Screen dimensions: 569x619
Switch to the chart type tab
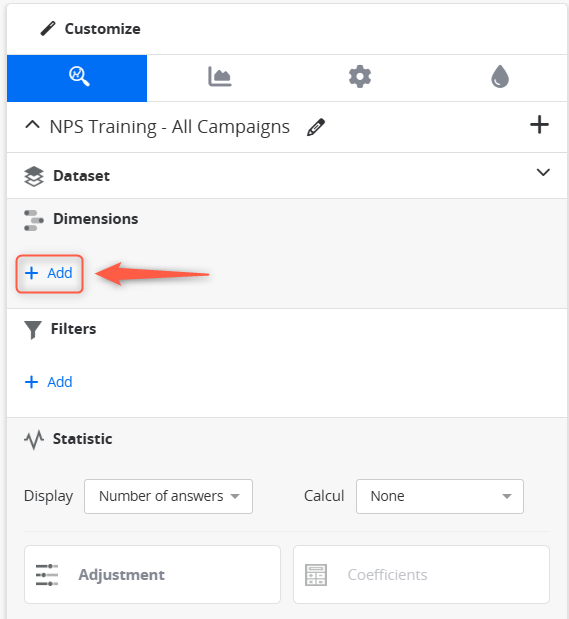(220, 77)
